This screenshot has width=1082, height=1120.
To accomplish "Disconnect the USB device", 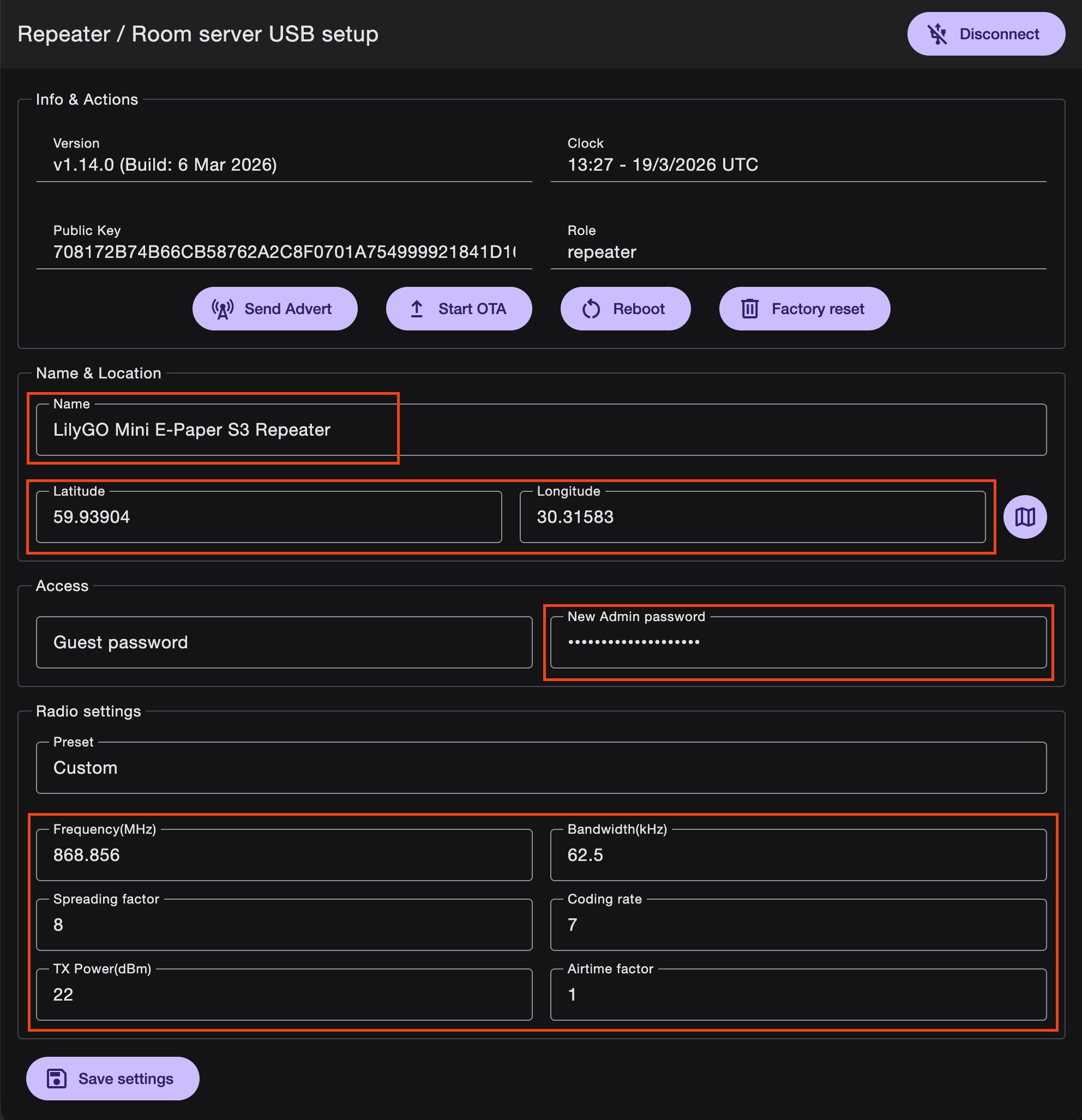I will [x=985, y=34].
